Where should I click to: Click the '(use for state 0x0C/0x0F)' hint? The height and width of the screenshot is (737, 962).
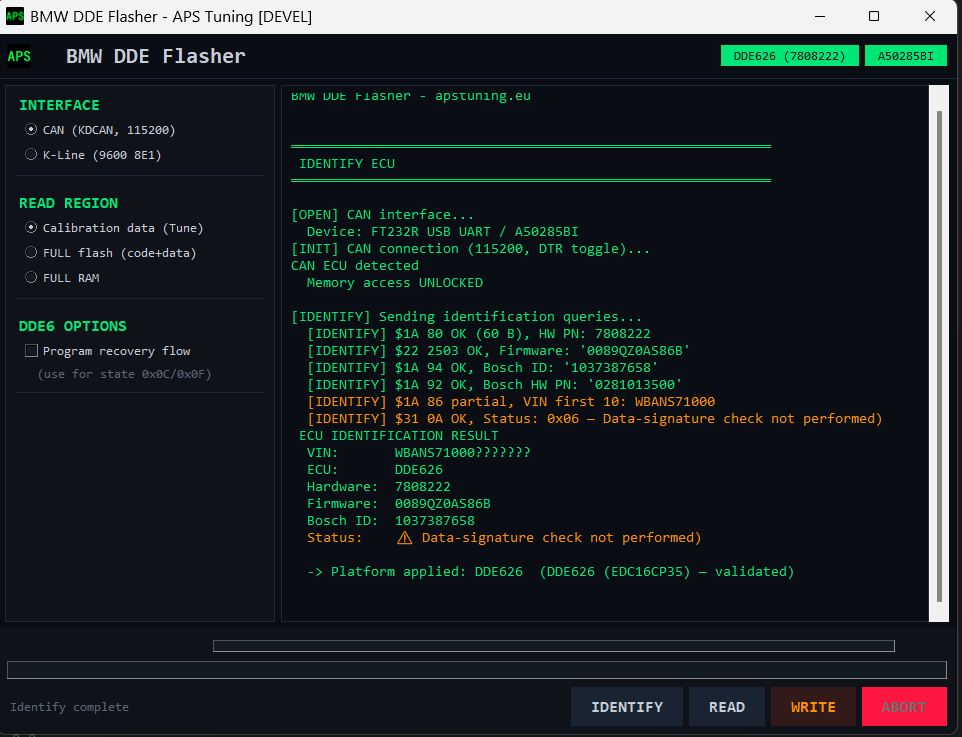click(125, 374)
